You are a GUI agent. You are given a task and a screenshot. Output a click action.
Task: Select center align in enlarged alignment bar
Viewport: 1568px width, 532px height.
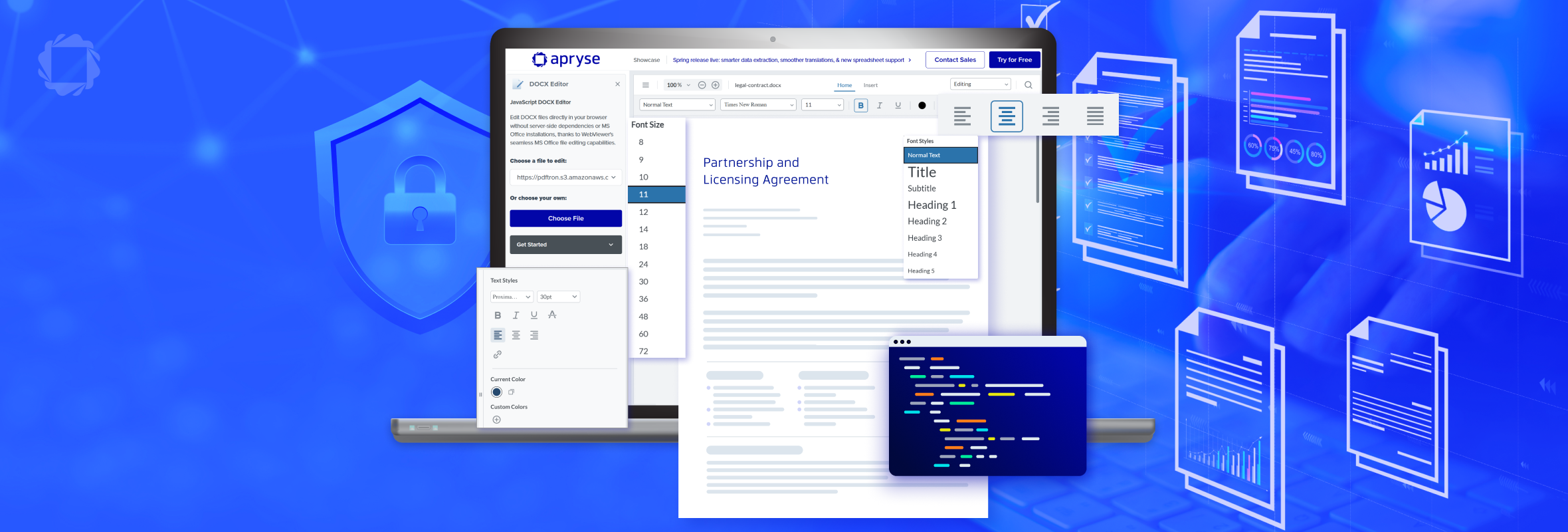(1006, 116)
